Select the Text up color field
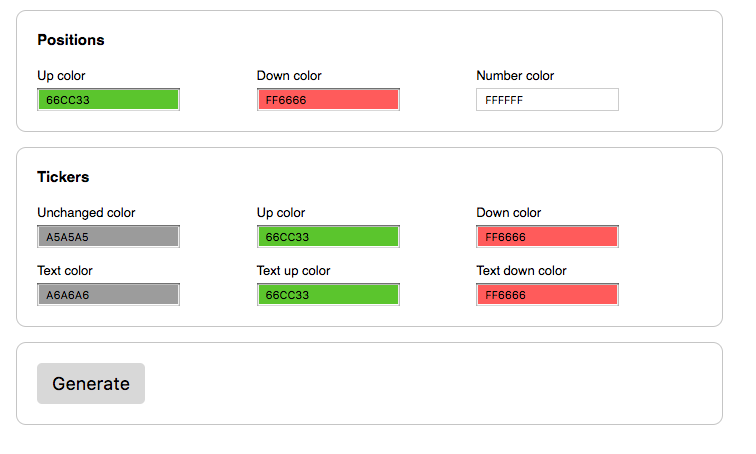This screenshot has width=756, height=454. pos(328,294)
